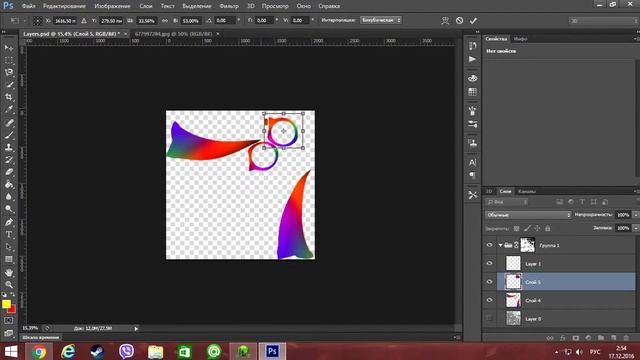Select the Слой 4 layer thumbnail
Image resolution: width=640 pixels, height=360 pixels.
coord(513,300)
